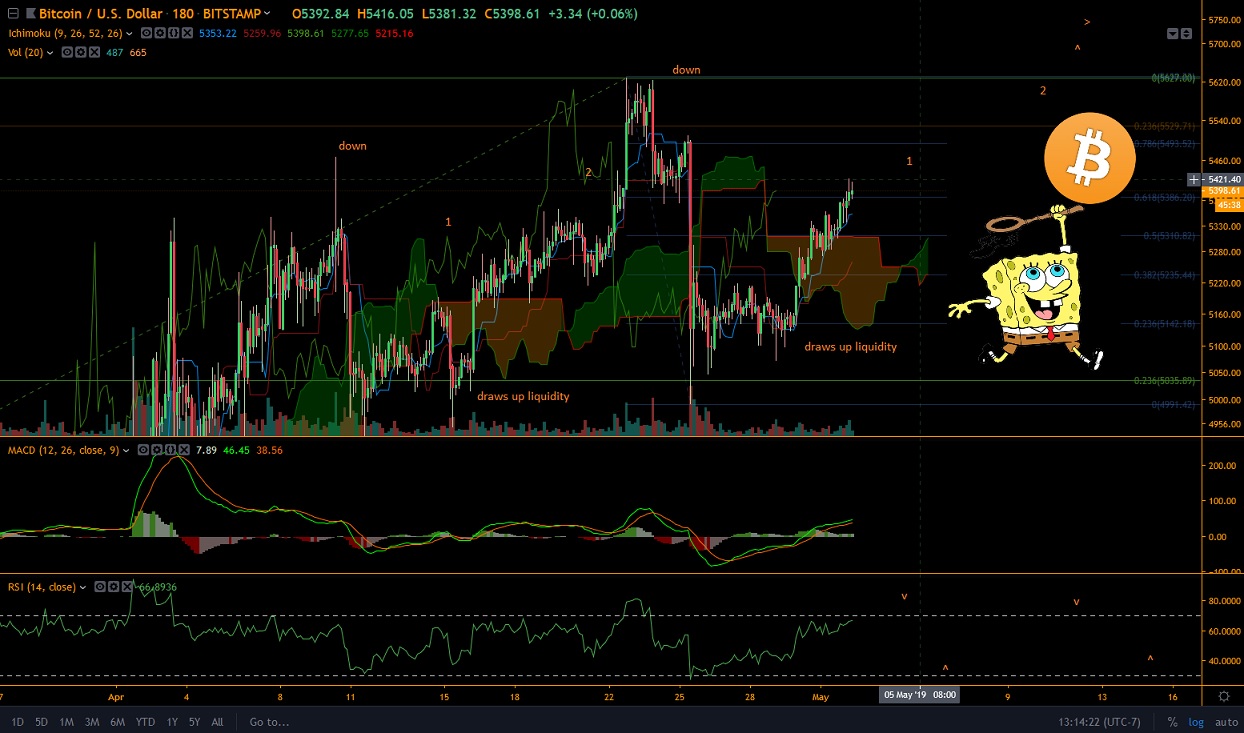Image resolution: width=1244 pixels, height=733 pixels.
Task: Click the first 'draws up liquidity' annotation near 5050
Action: [523, 396]
